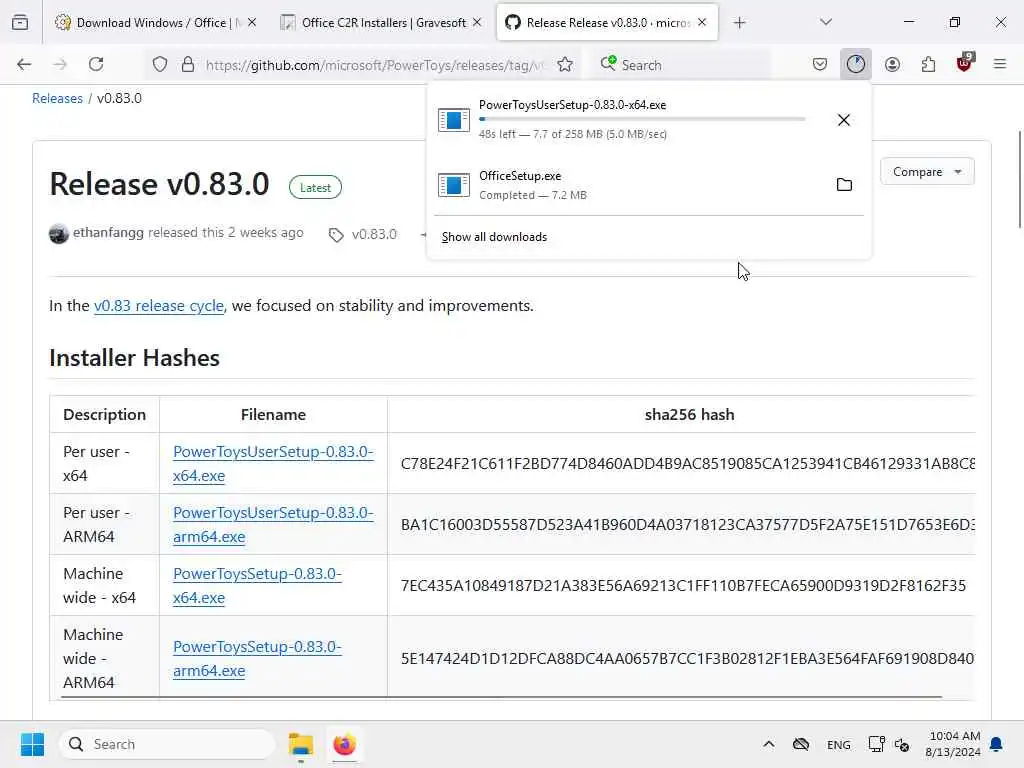Image resolution: width=1024 pixels, height=768 pixels.
Task: Click the taskbar Search box
Action: coord(167,744)
